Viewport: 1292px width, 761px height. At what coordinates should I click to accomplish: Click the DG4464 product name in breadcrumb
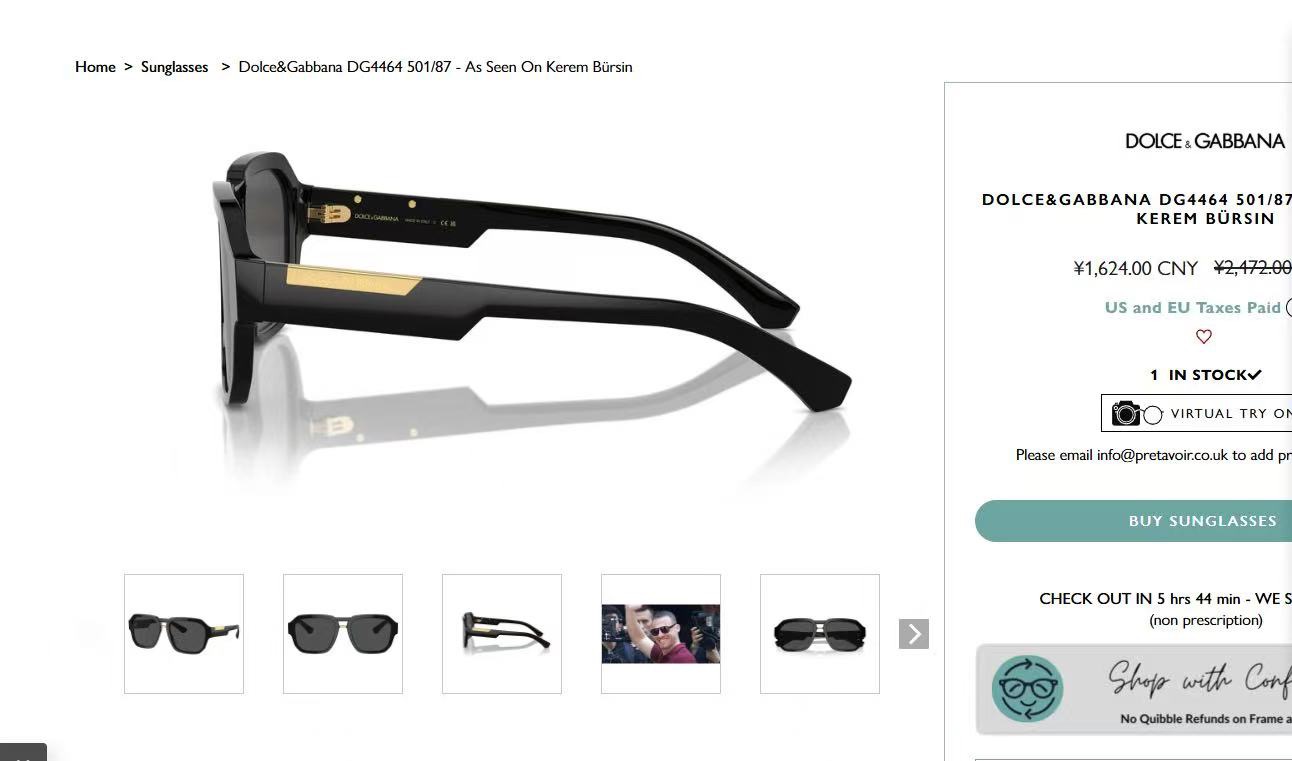click(x=435, y=67)
